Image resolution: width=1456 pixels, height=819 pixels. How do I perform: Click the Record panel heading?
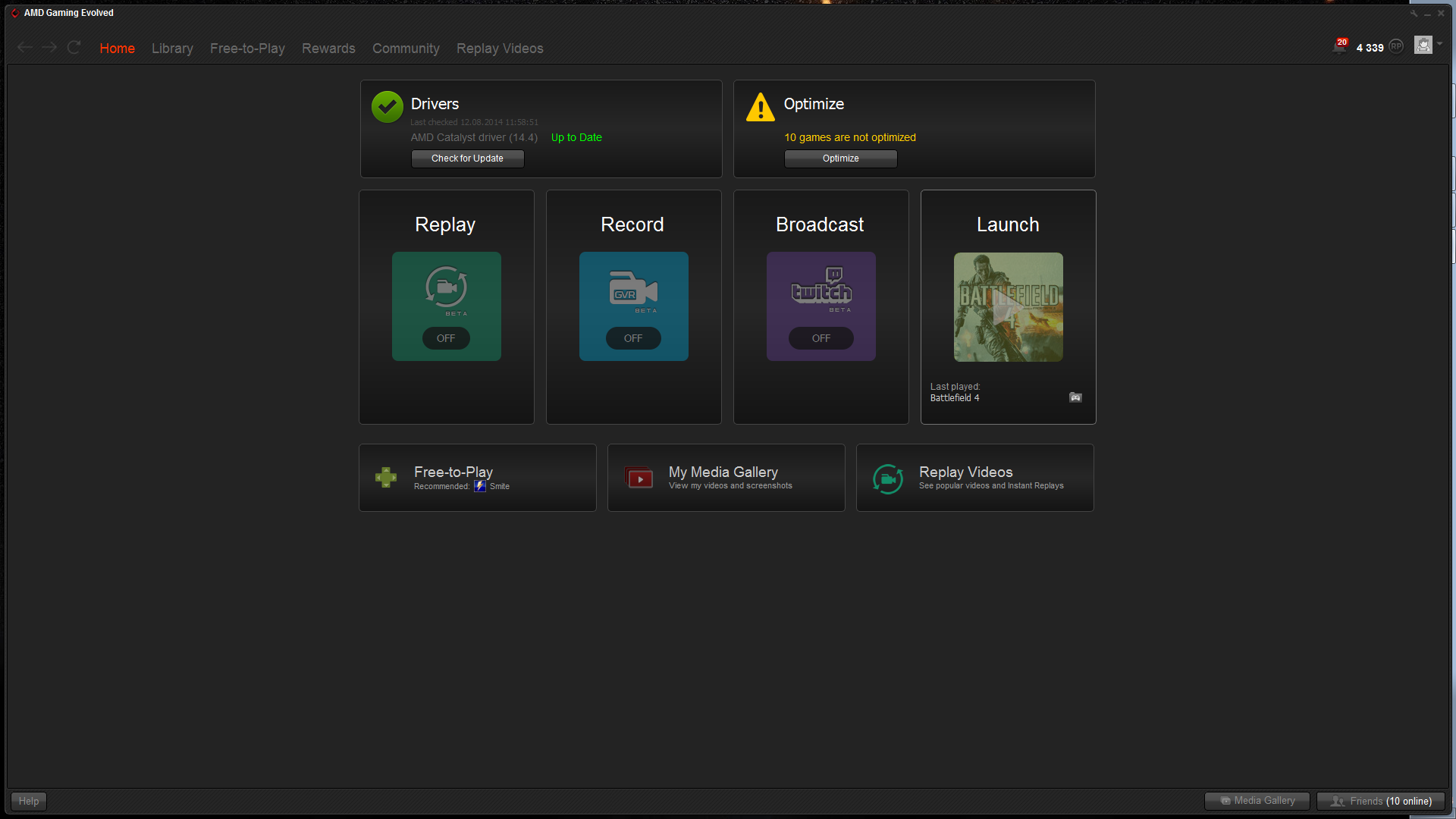[x=632, y=224]
